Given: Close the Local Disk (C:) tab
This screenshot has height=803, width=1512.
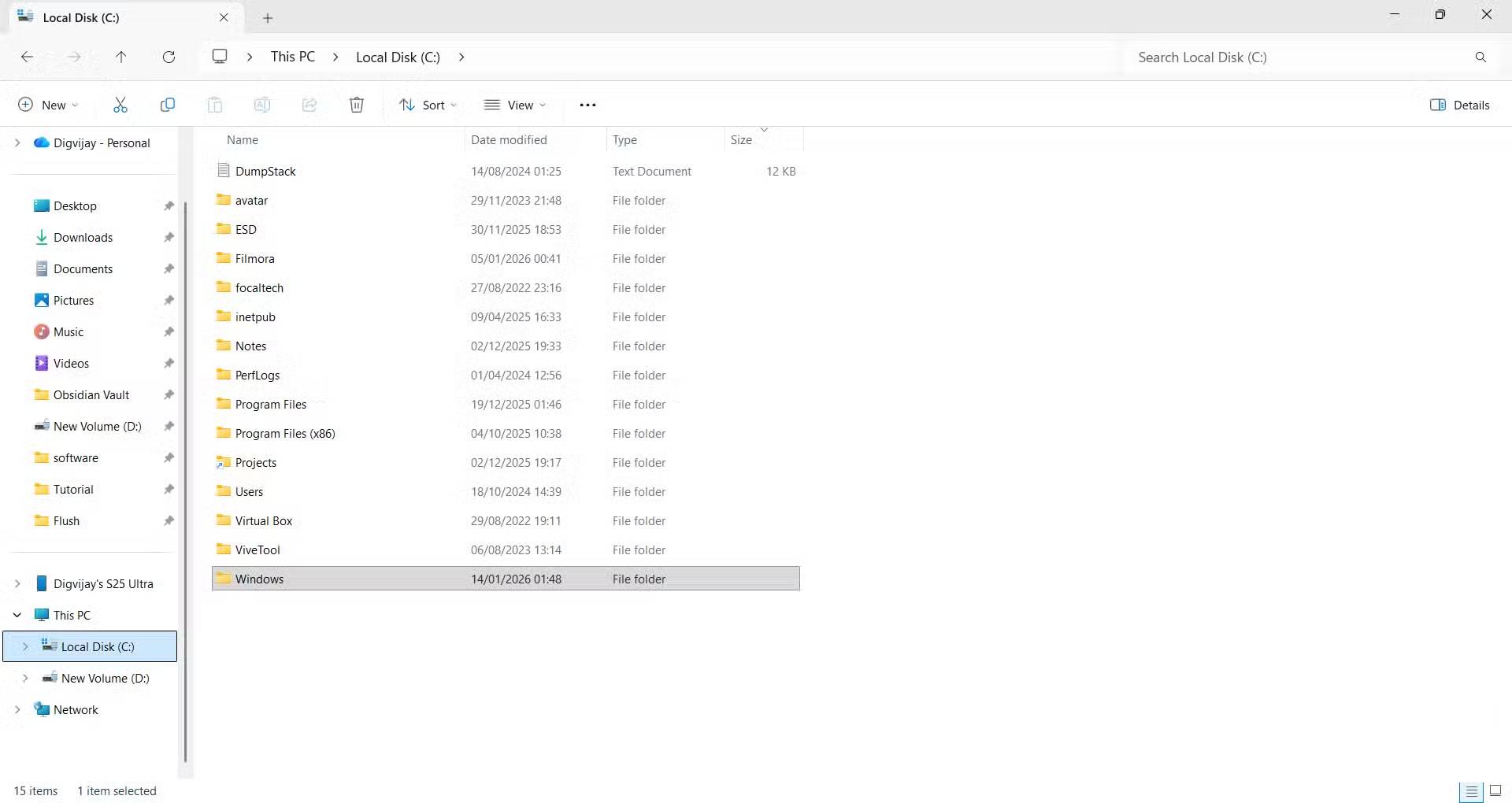Looking at the screenshot, I should click(224, 17).
